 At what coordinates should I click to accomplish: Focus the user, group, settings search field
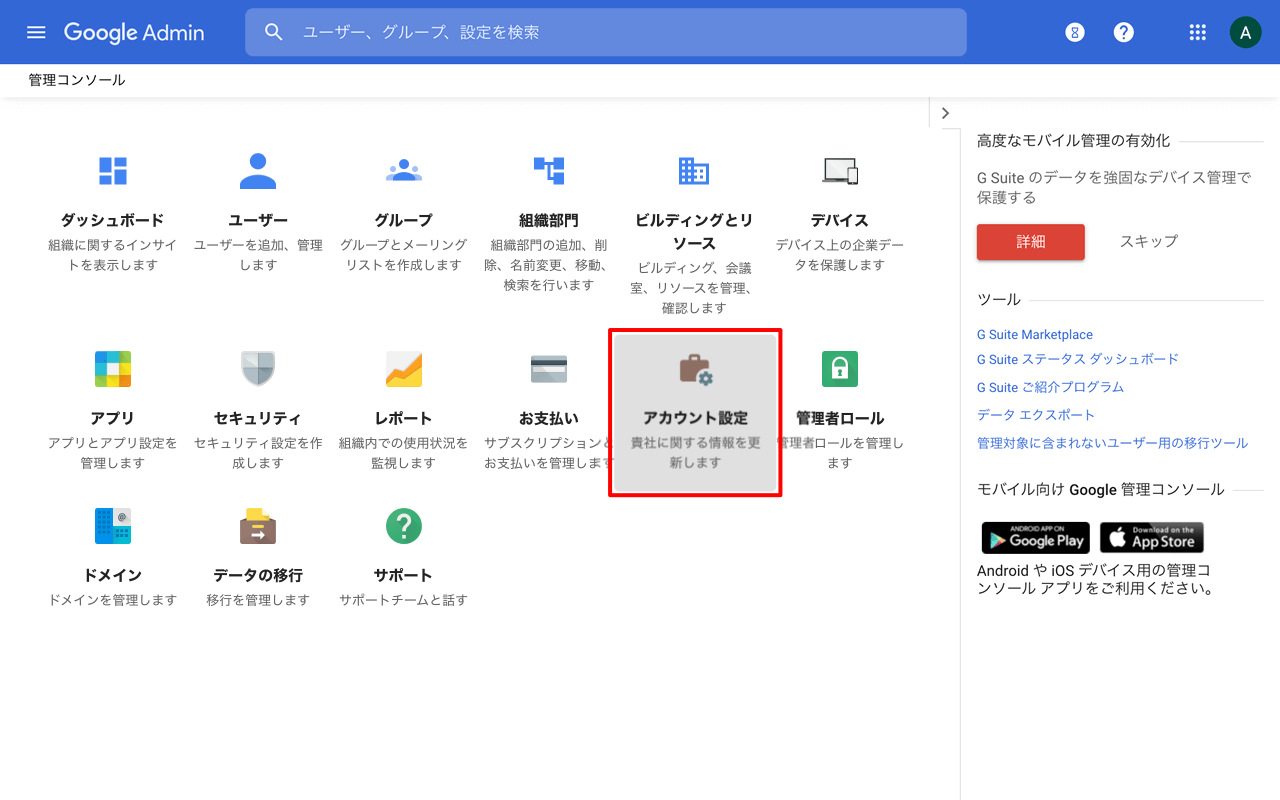[x=605, y=32]
